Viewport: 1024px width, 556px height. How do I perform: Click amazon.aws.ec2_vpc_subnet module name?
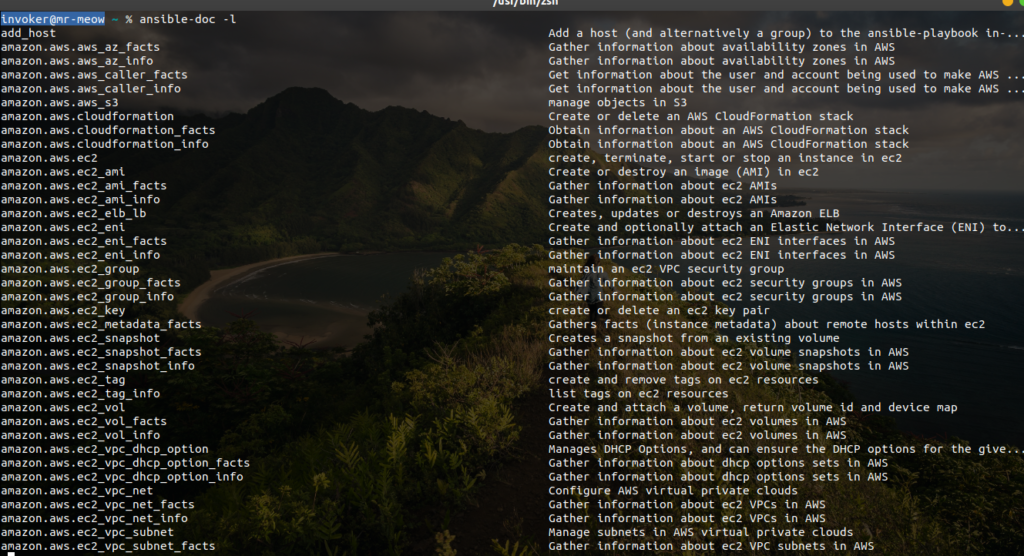click(88, 532)
